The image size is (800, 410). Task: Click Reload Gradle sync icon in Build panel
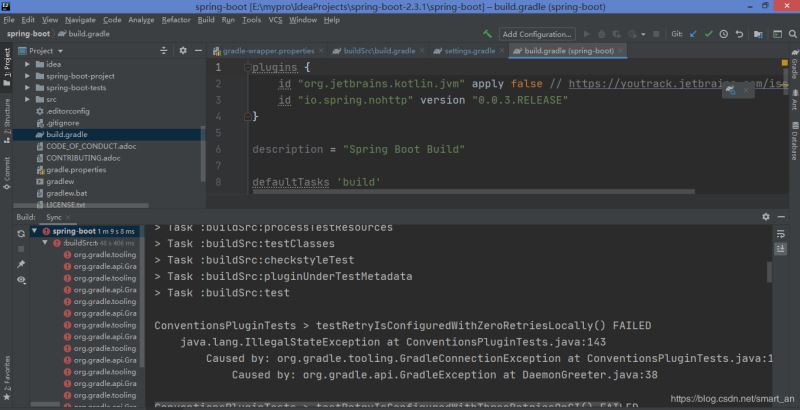pyautogui.click(x=21, y=232)
